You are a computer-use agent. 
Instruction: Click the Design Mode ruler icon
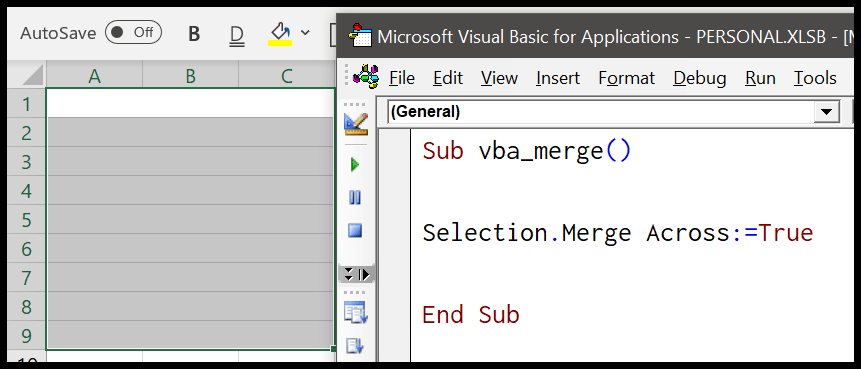point(355,124)
